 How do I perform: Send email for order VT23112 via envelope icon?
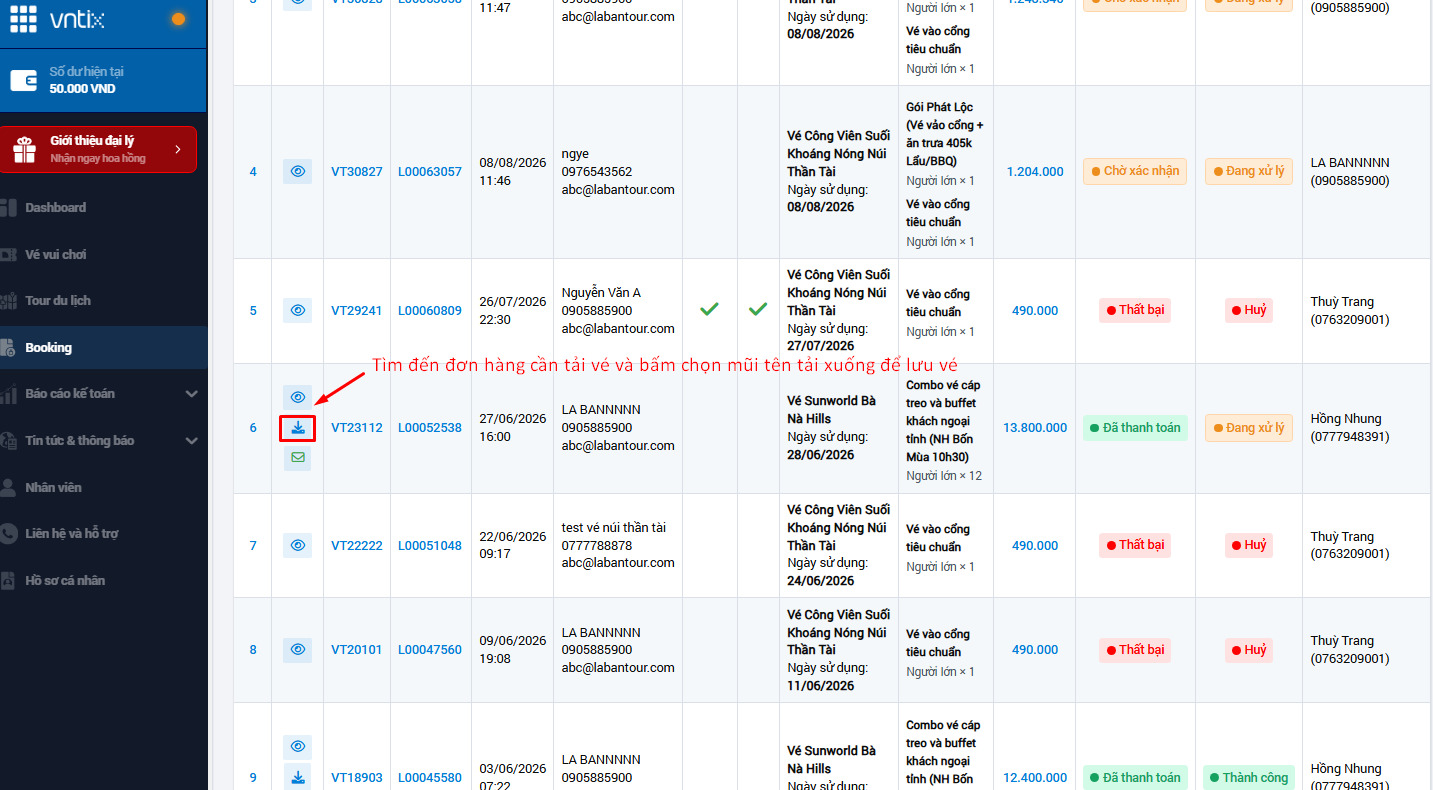coord(297,458)
